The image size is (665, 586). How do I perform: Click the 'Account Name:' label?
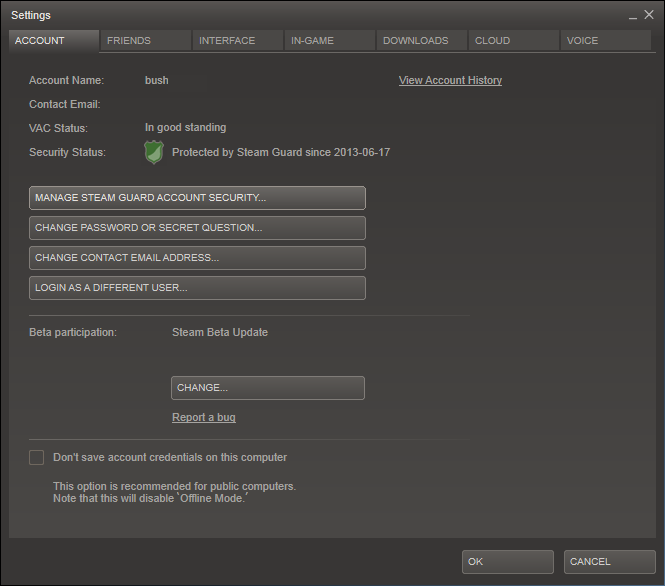(66, 80)
